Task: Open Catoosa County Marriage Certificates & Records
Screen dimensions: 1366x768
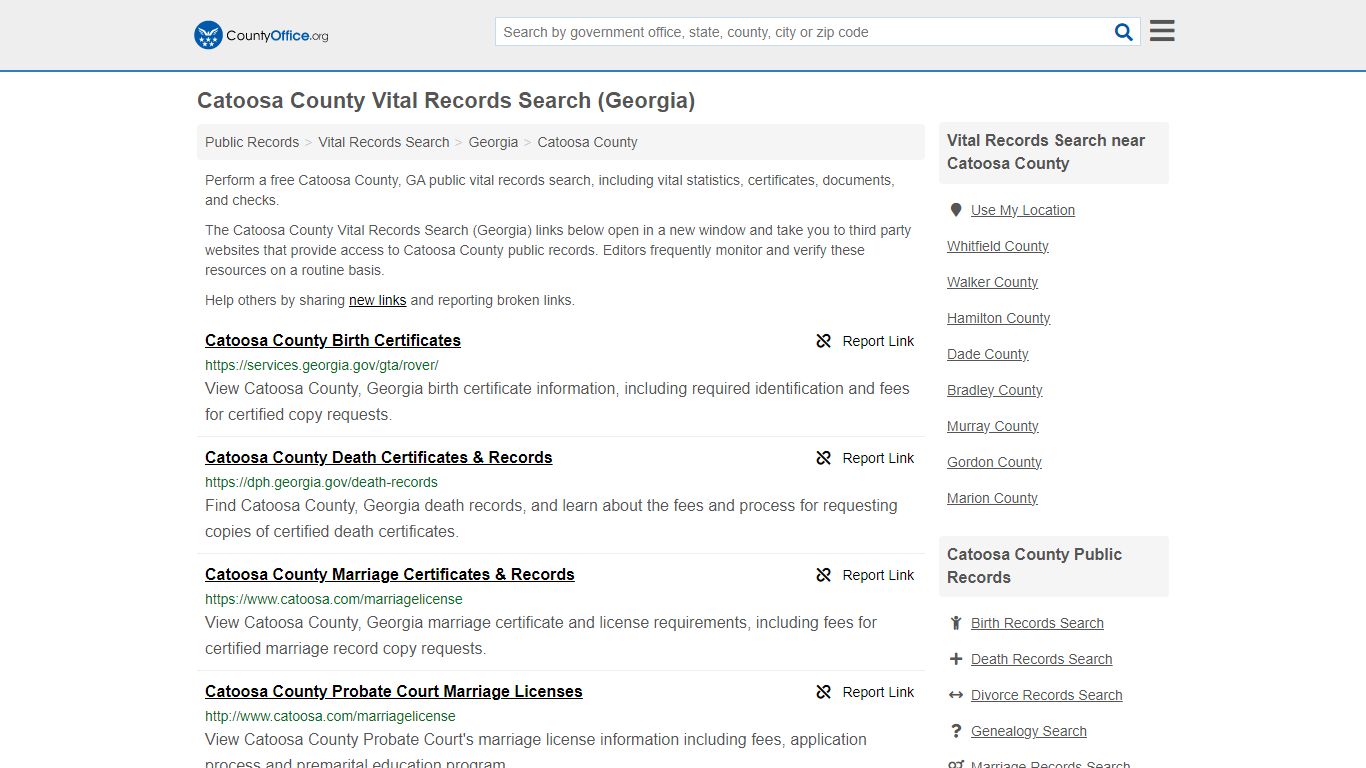Action: tap(390, 574)
